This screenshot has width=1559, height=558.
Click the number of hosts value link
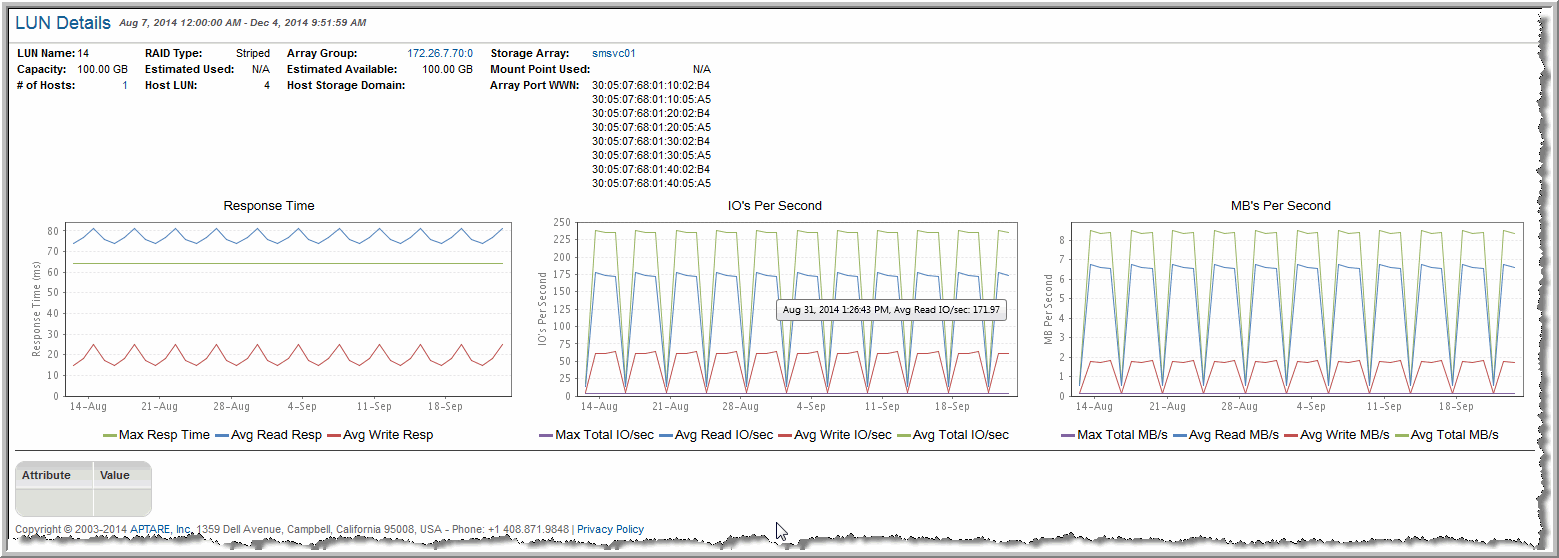[x=124, y=86]
